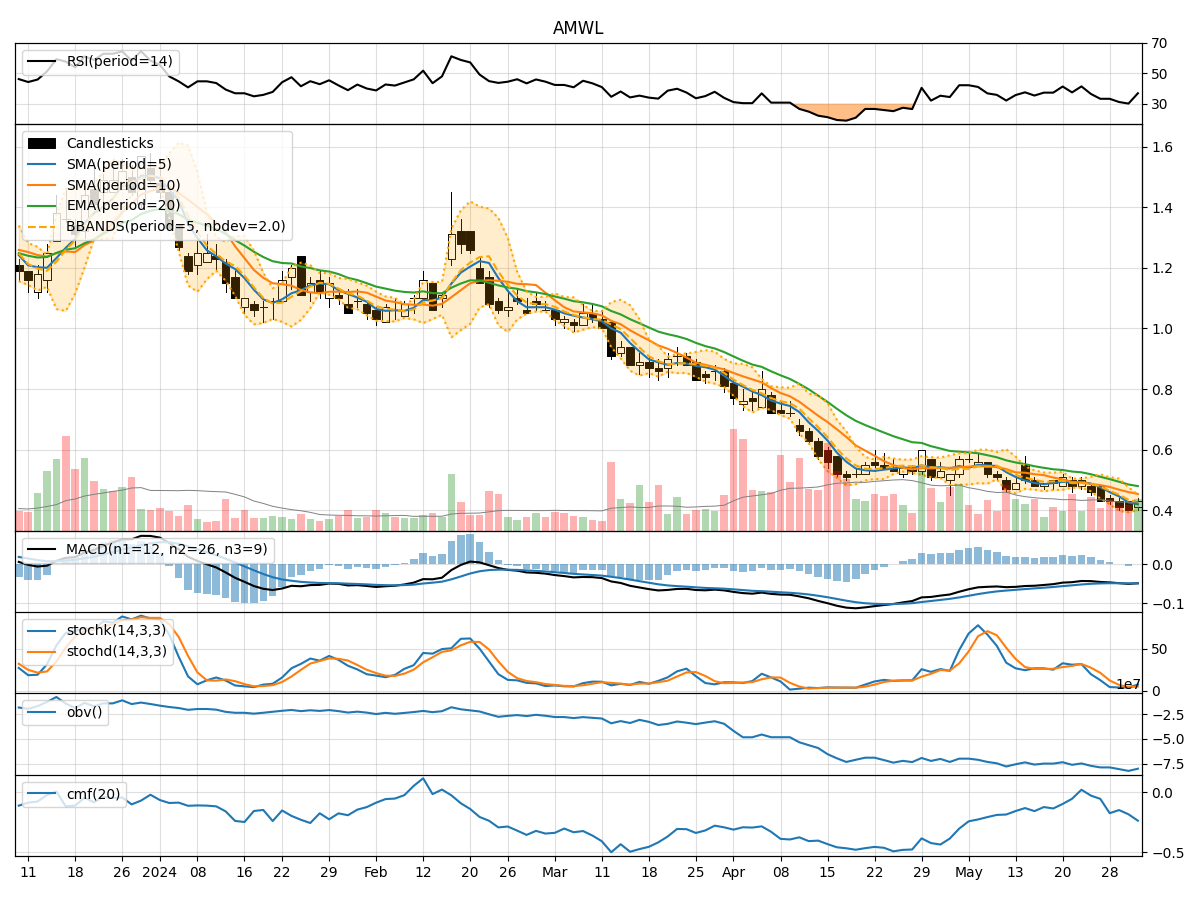Click the 70 RSI axis label
Screen dimensions: 1200x900
(1159, 44)
